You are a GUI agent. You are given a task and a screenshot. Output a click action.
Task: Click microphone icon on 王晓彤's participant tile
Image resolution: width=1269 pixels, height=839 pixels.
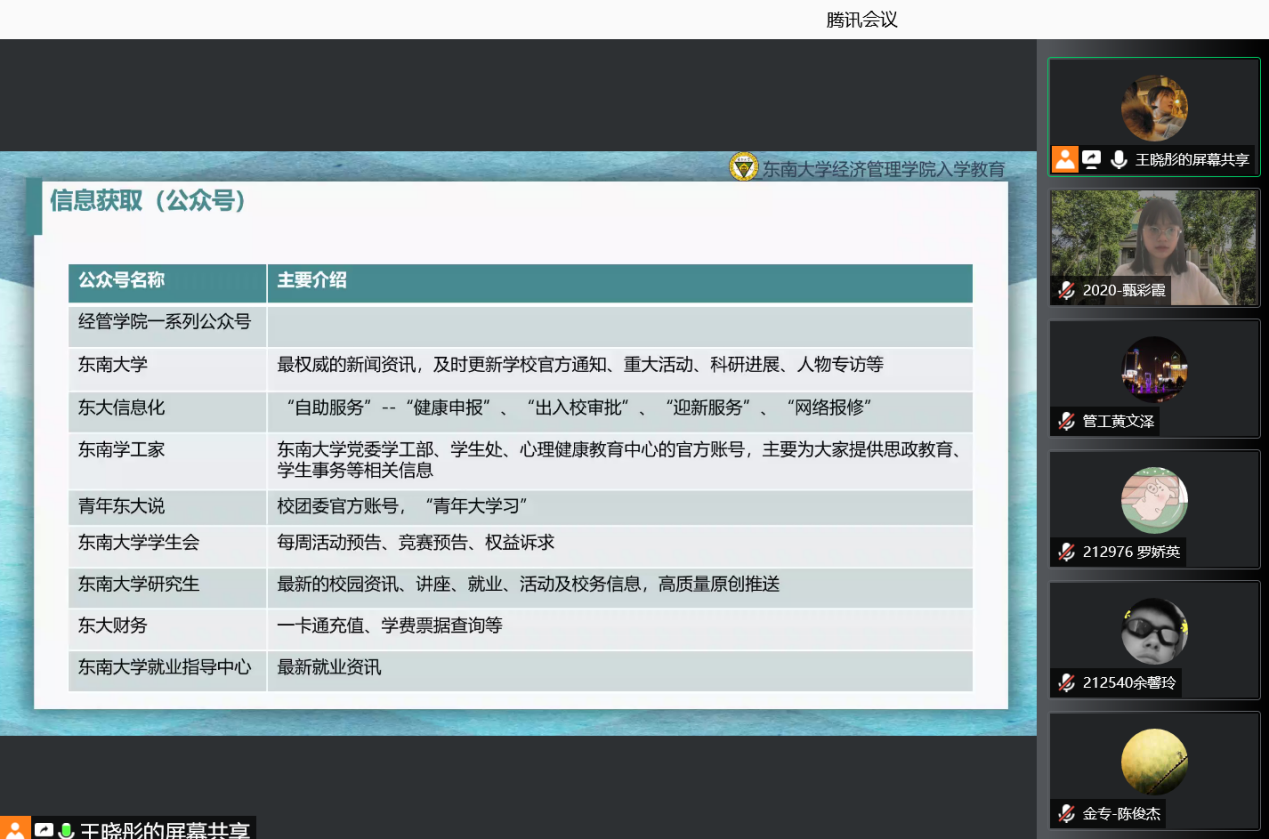(1119, 159)
